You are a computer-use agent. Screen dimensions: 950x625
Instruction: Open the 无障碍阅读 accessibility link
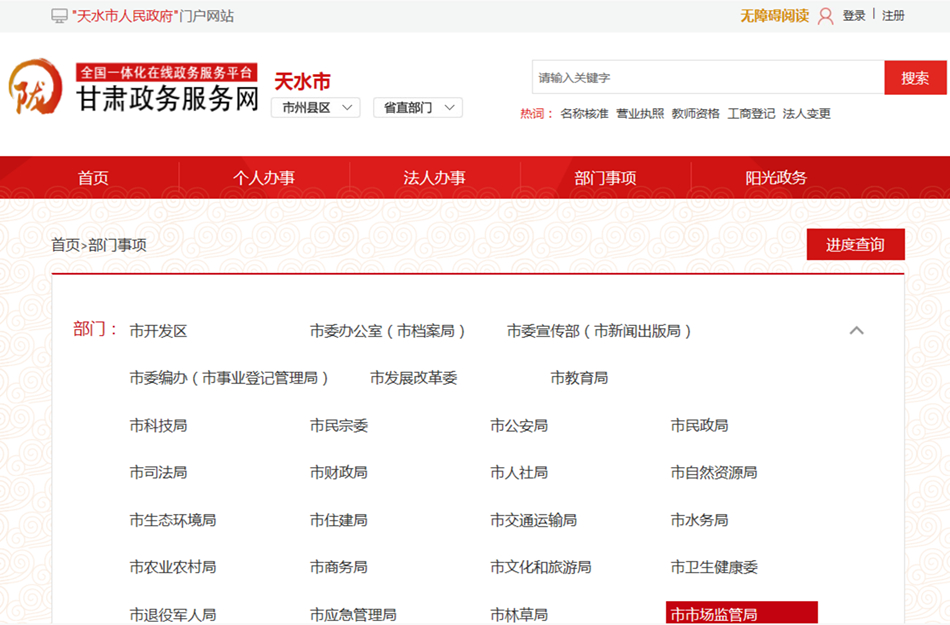774,16
